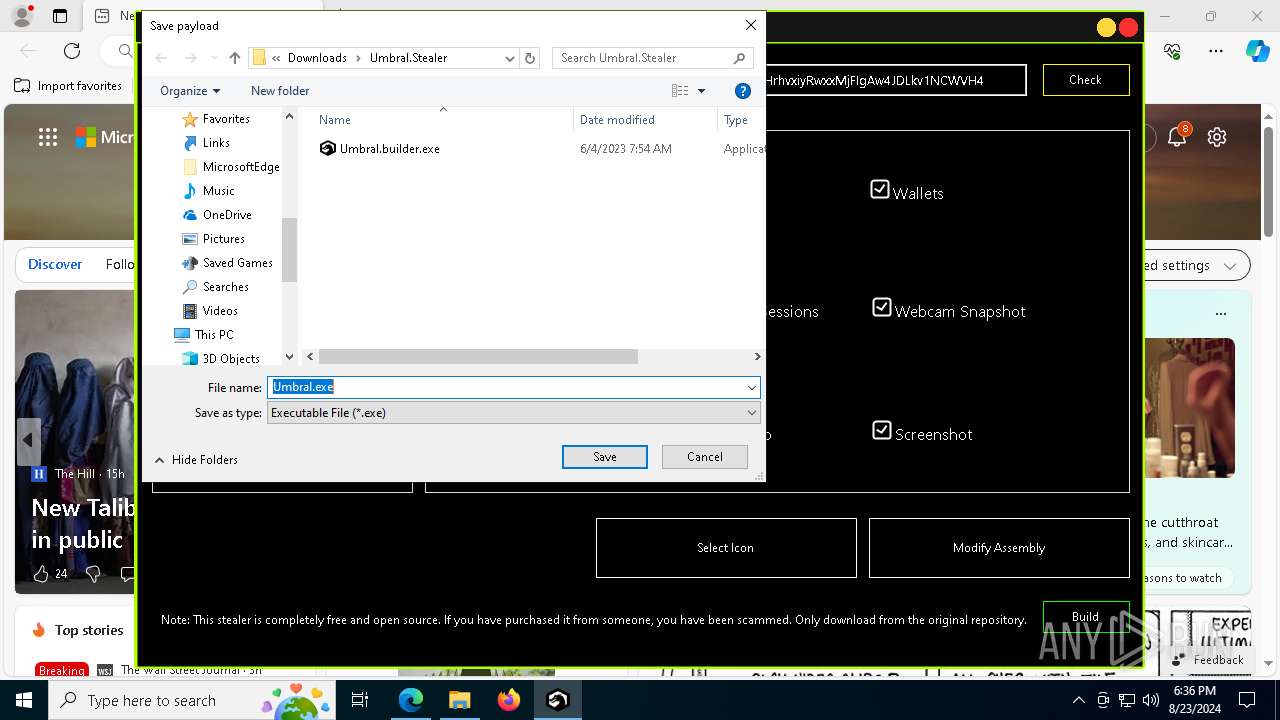
Task: Select OneDrive in navigation pane
Action: 190,215
